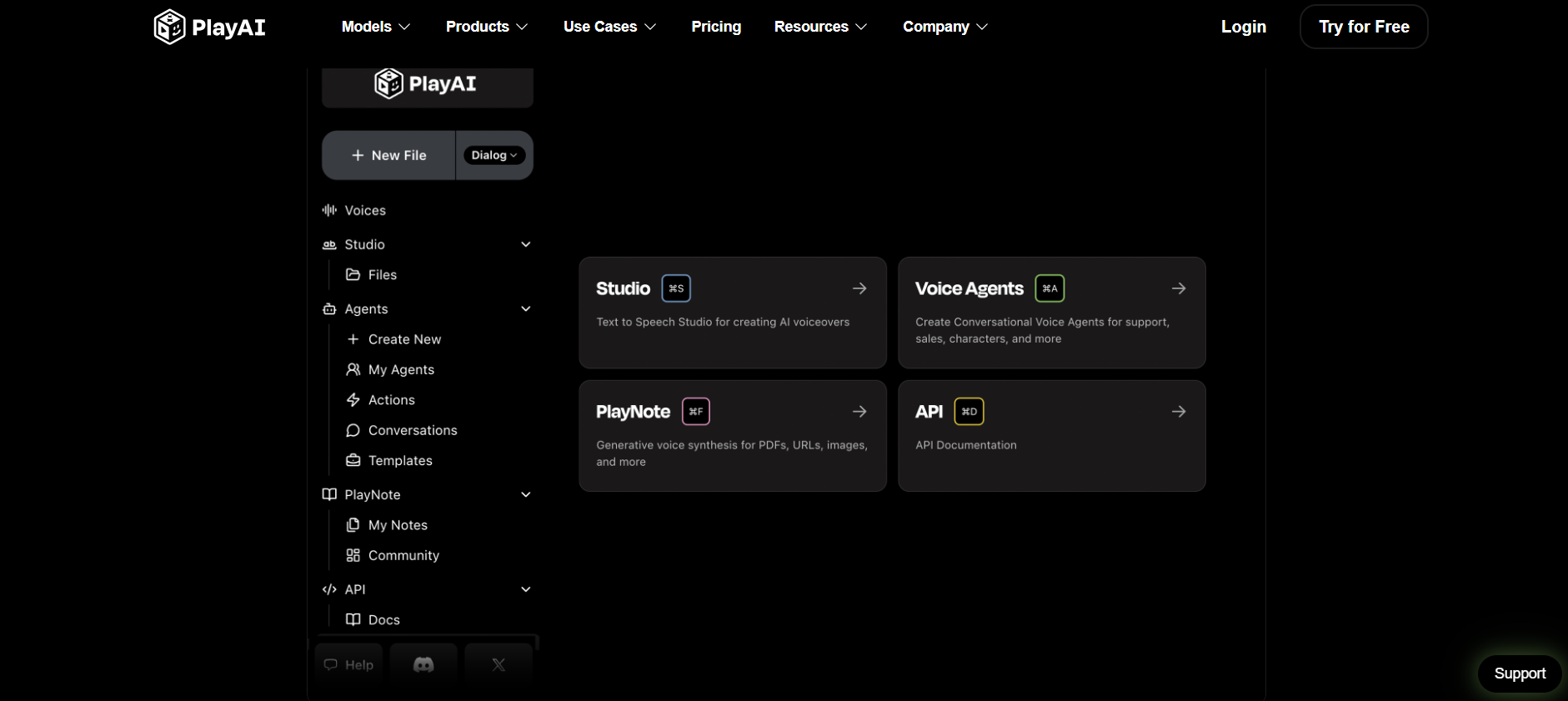Click the Create New plus icon
Viewport: 1568px width, 701px height.
(x=353, y=339)
